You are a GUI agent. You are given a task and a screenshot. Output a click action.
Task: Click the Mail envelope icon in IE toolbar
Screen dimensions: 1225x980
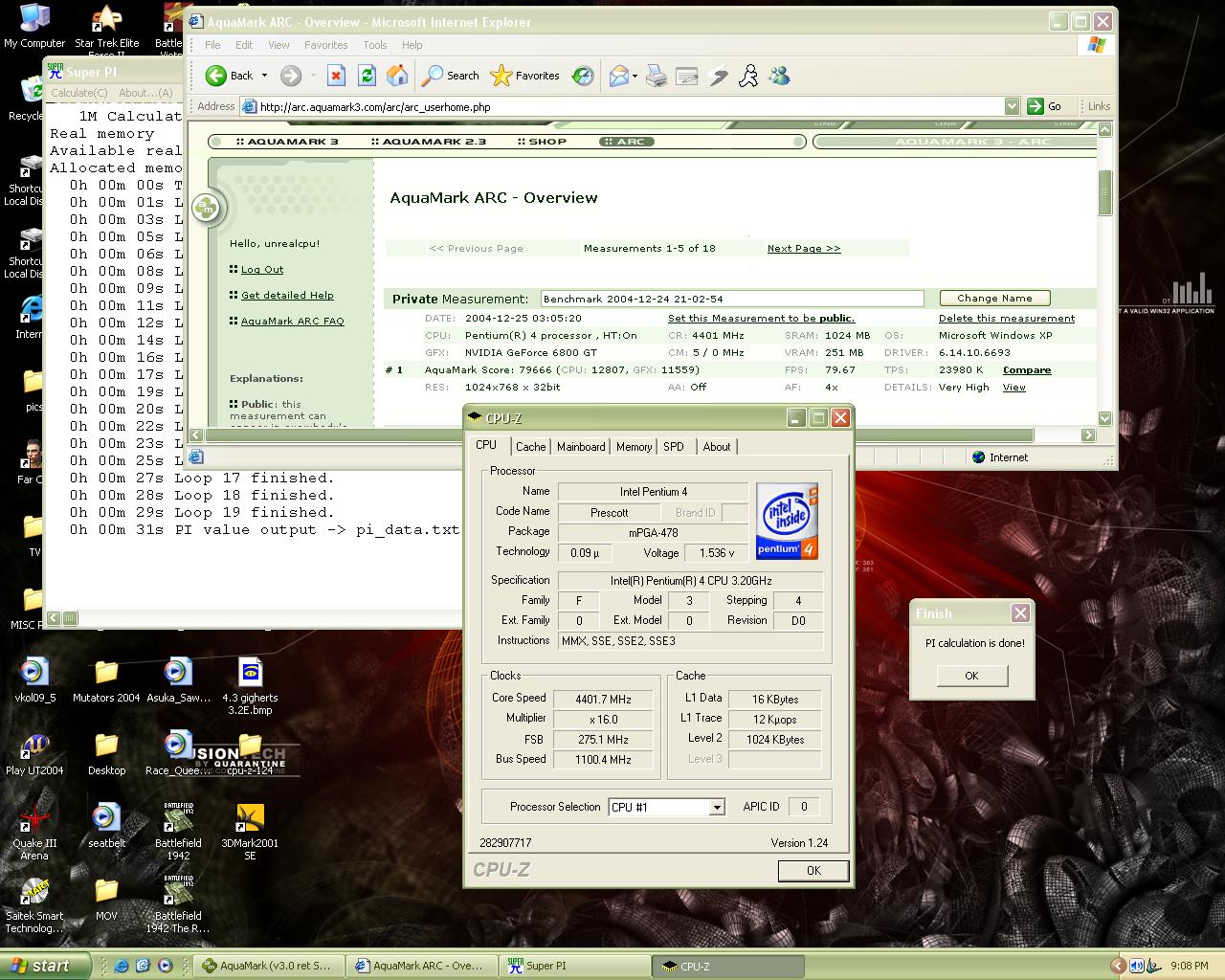[x=618, y=76]
